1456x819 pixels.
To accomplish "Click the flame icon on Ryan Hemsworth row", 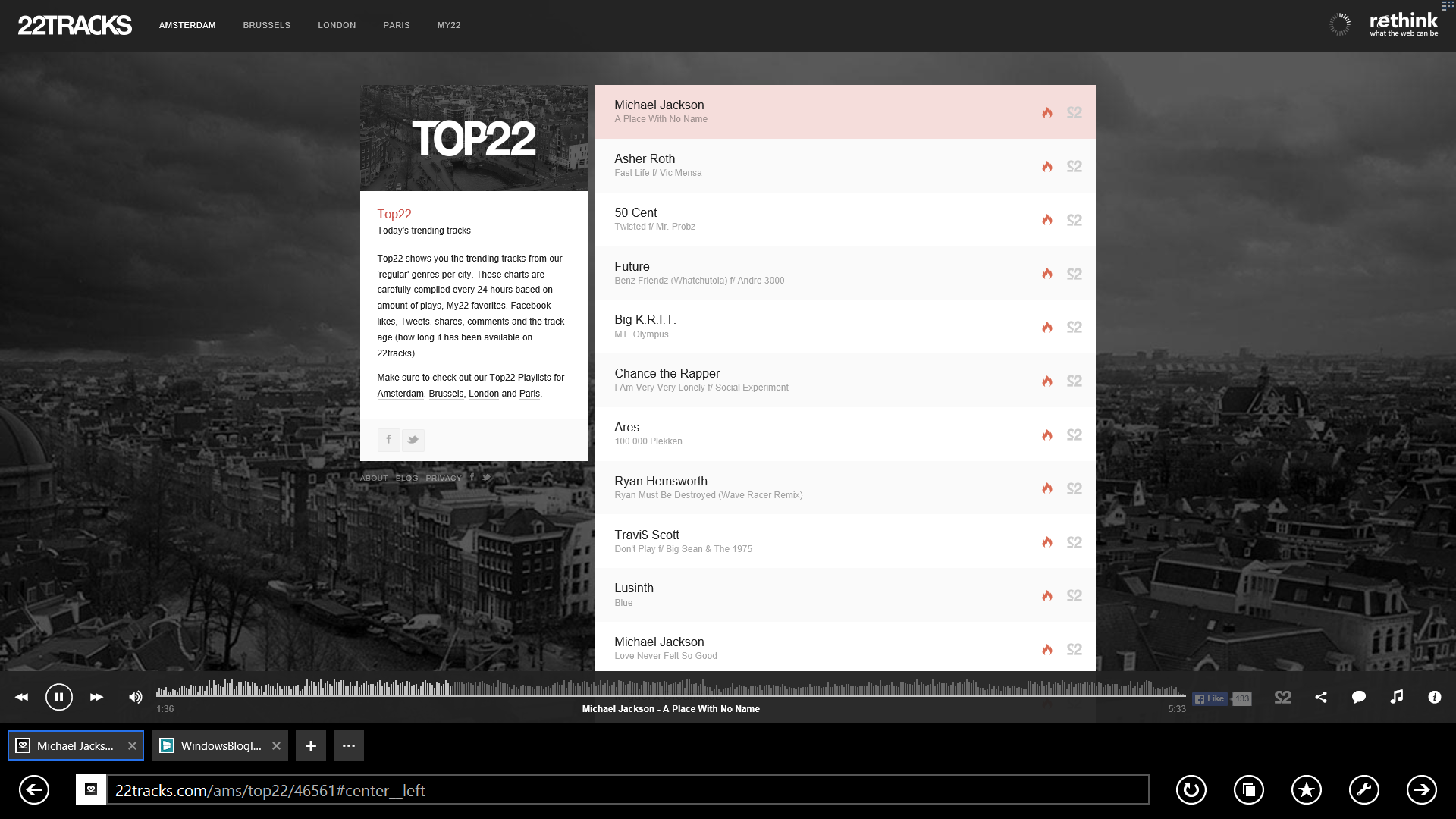I will click(x=1047, y=488).
